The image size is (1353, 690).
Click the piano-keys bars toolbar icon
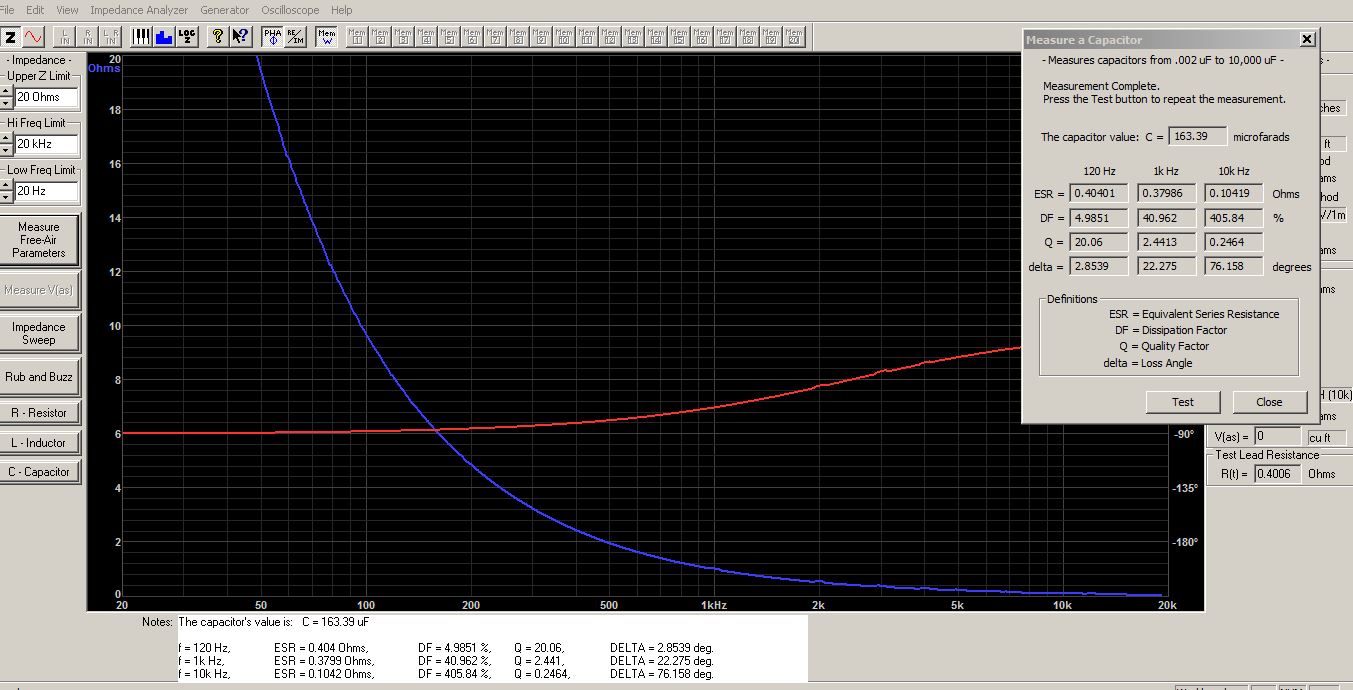[x=141, y=37]
